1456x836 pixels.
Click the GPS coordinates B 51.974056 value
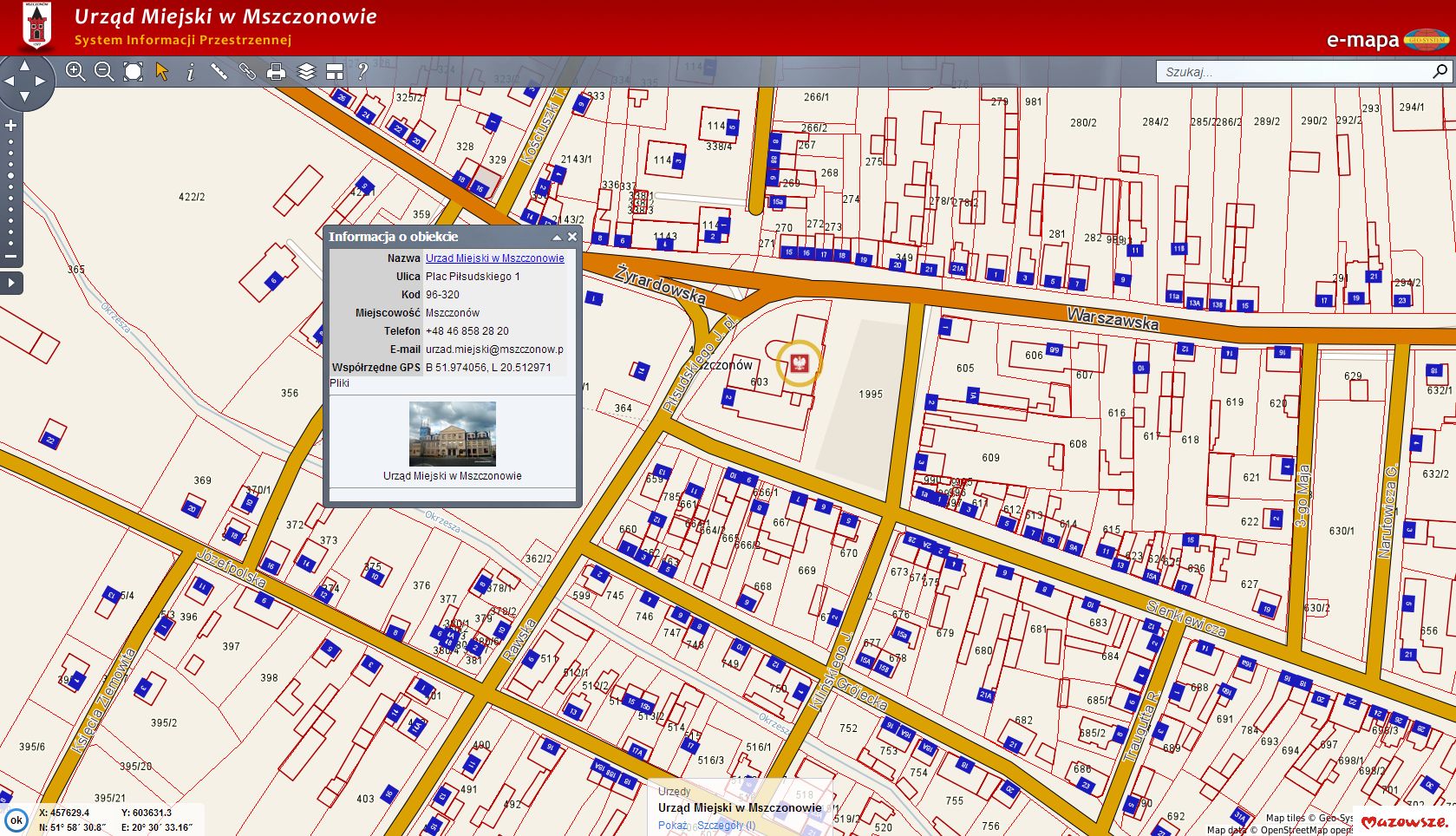point(488,368)
